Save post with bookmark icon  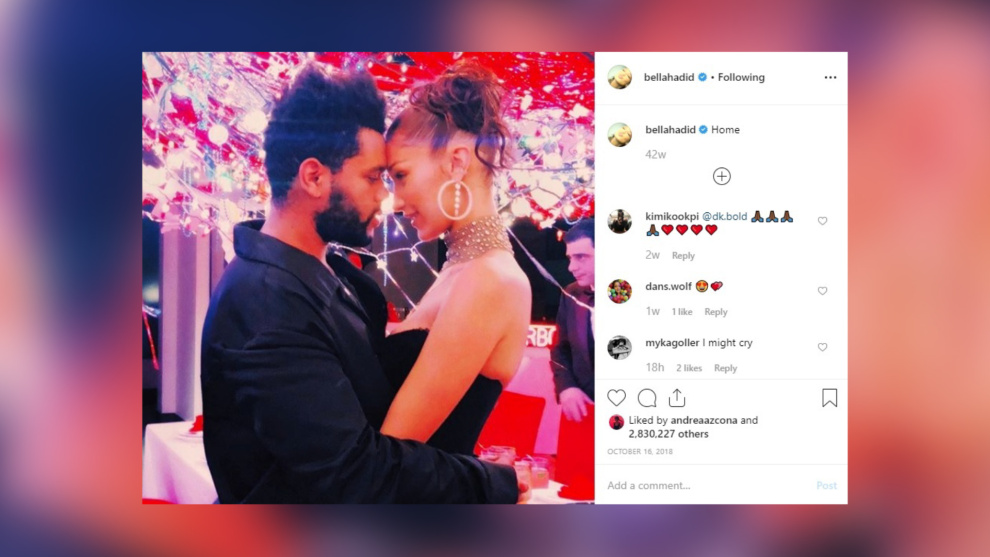[x=830, y=398]
